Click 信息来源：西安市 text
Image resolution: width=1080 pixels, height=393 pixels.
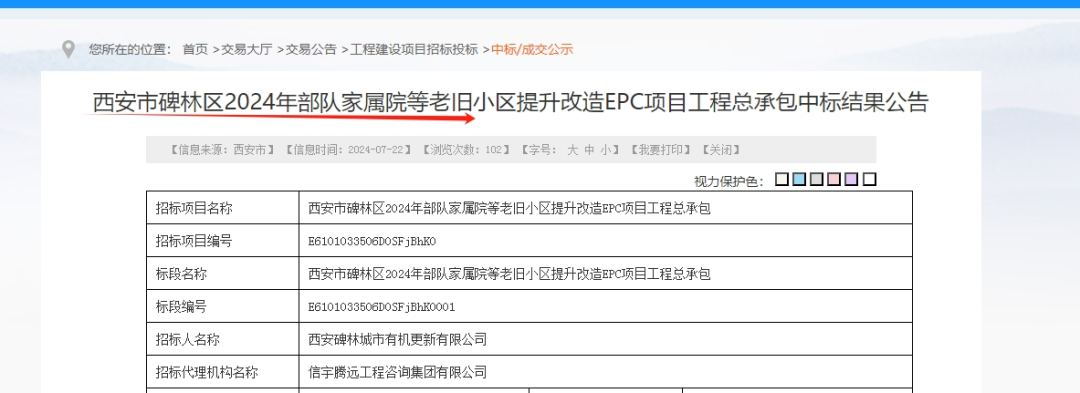[x=222, y=150]
